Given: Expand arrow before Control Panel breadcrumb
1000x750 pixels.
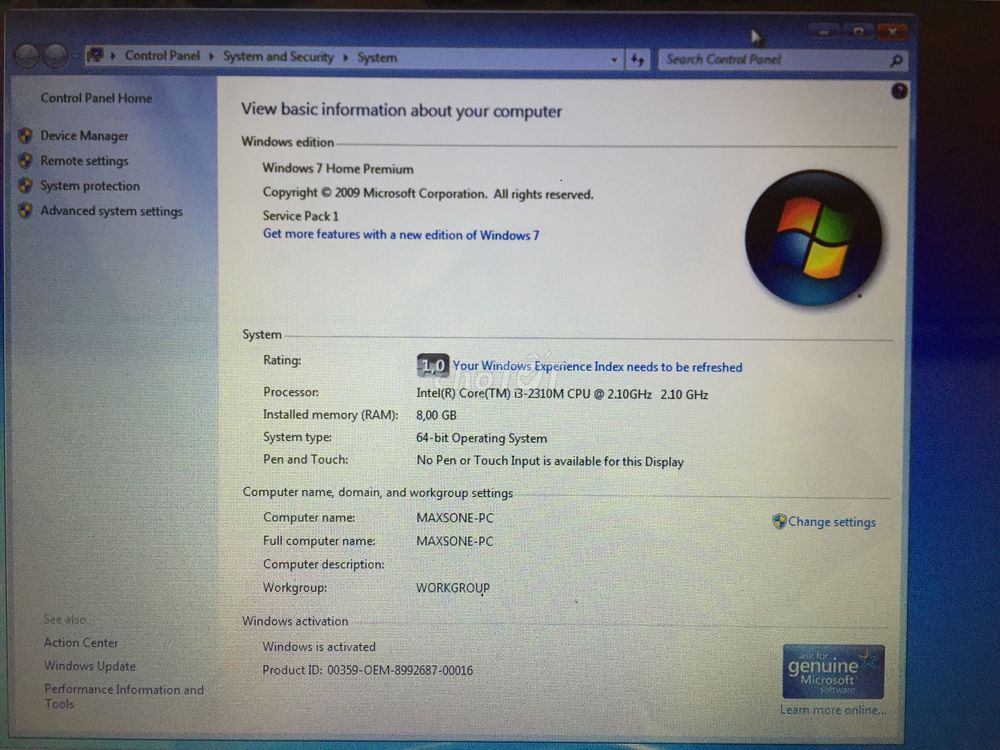Looking at the screenshot, I should click(113, 55).
